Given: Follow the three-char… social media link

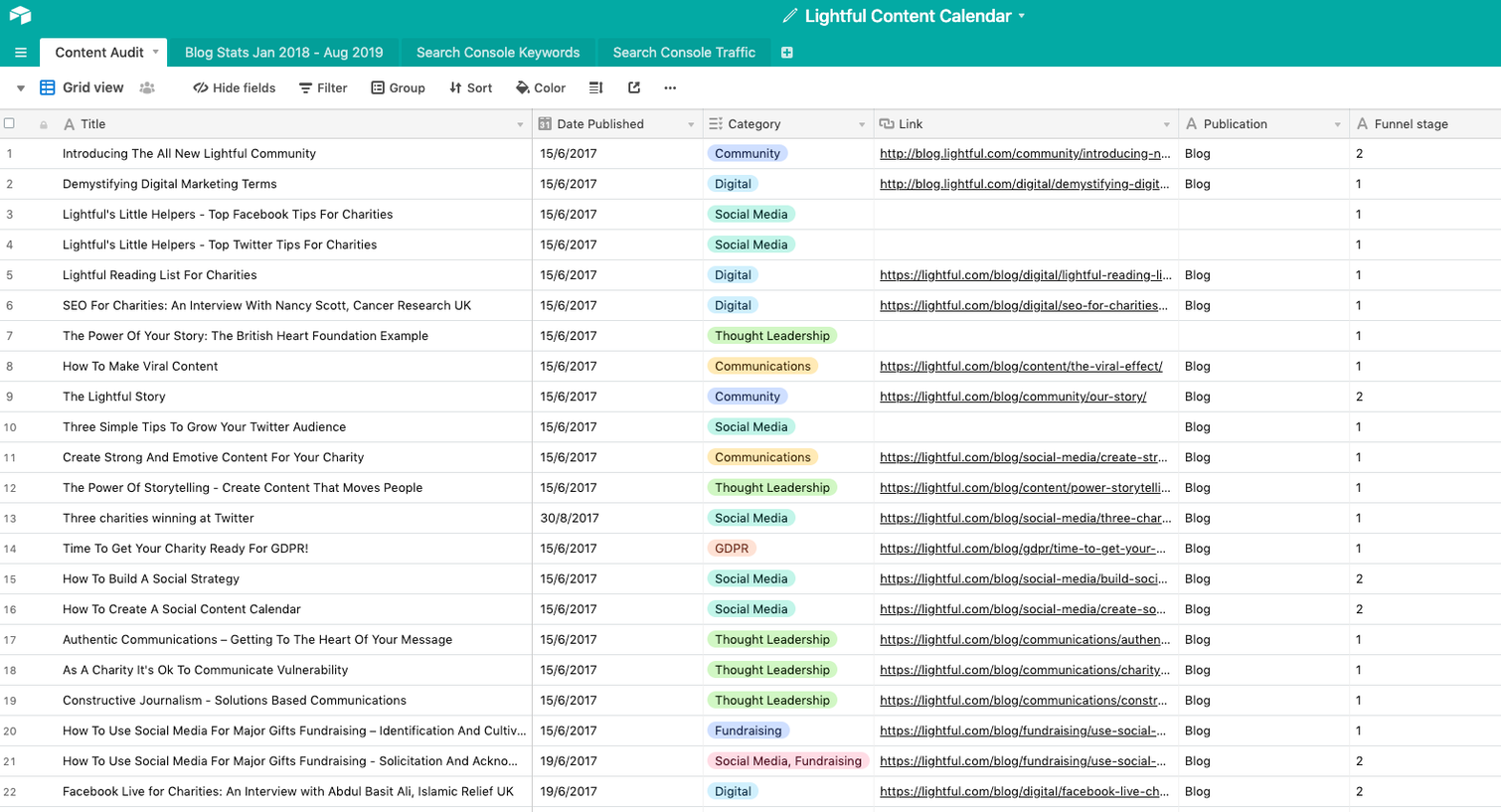Looking at the screenshot, I should pyautogui.click(x=1026, y=519).
